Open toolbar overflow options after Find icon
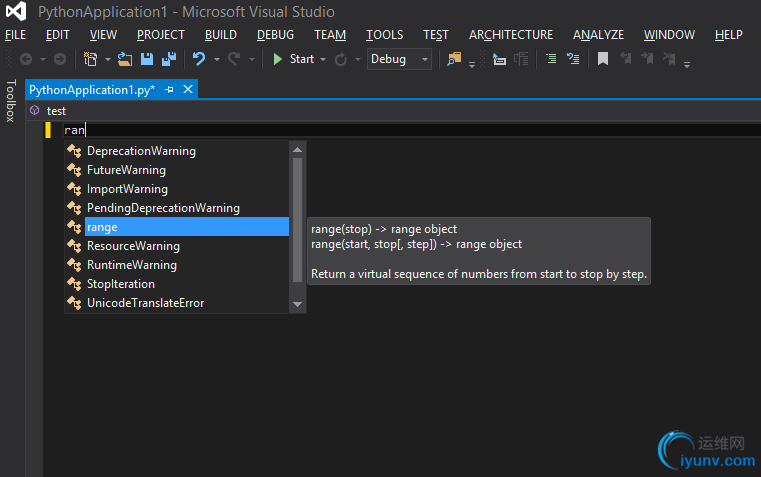This screenshot has height=477, width=761. click(472, 64)
